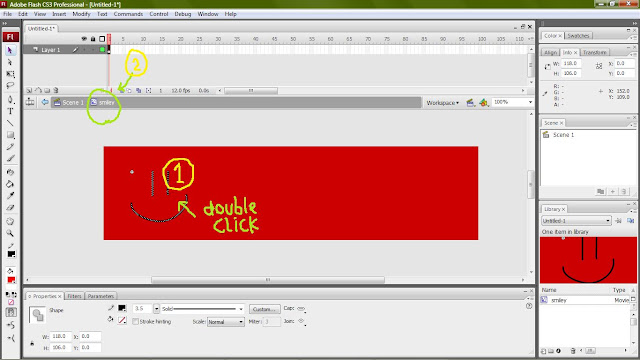Click New Symbol icon in Library
Viewport: 640px width, 360px height.
(x=544, y=351)
